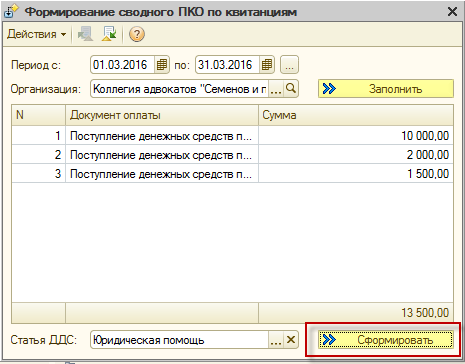Click row number 2 cell
Image resolution: width=465 pixels, height=364 pixels.
click(38, 155)
